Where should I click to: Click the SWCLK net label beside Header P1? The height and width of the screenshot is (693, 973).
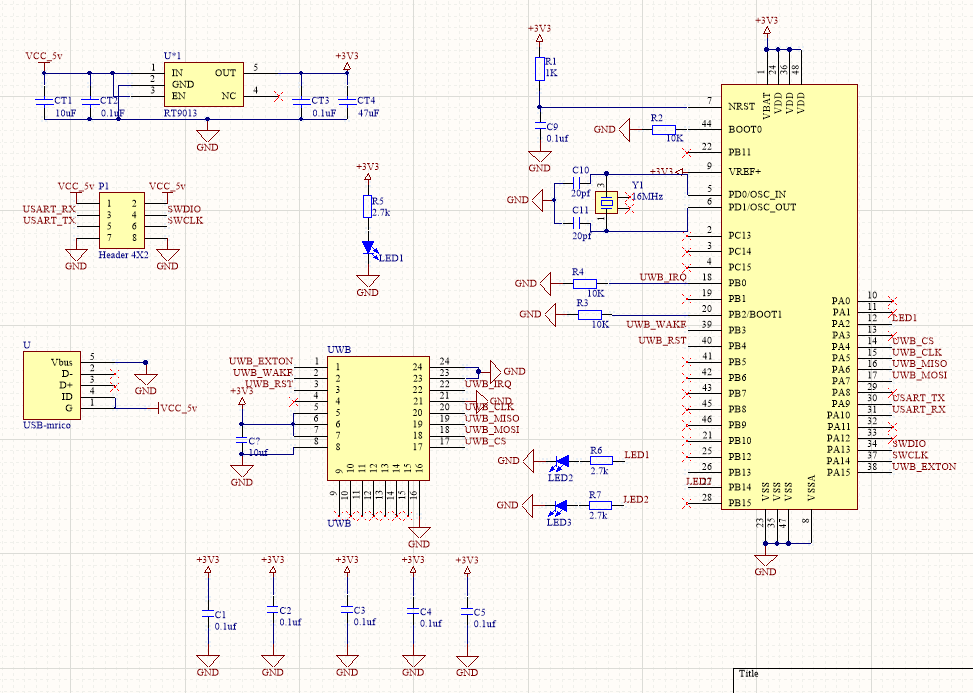point(185,220)
